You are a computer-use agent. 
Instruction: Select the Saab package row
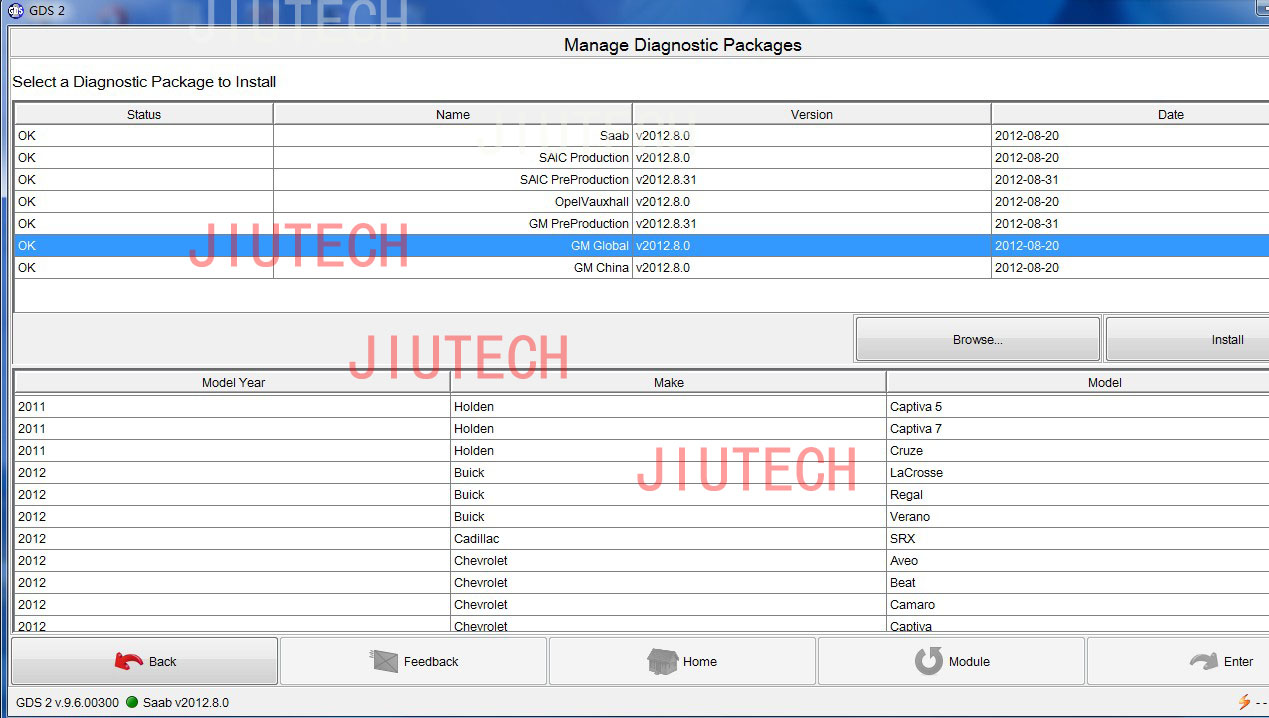point(641,135)
